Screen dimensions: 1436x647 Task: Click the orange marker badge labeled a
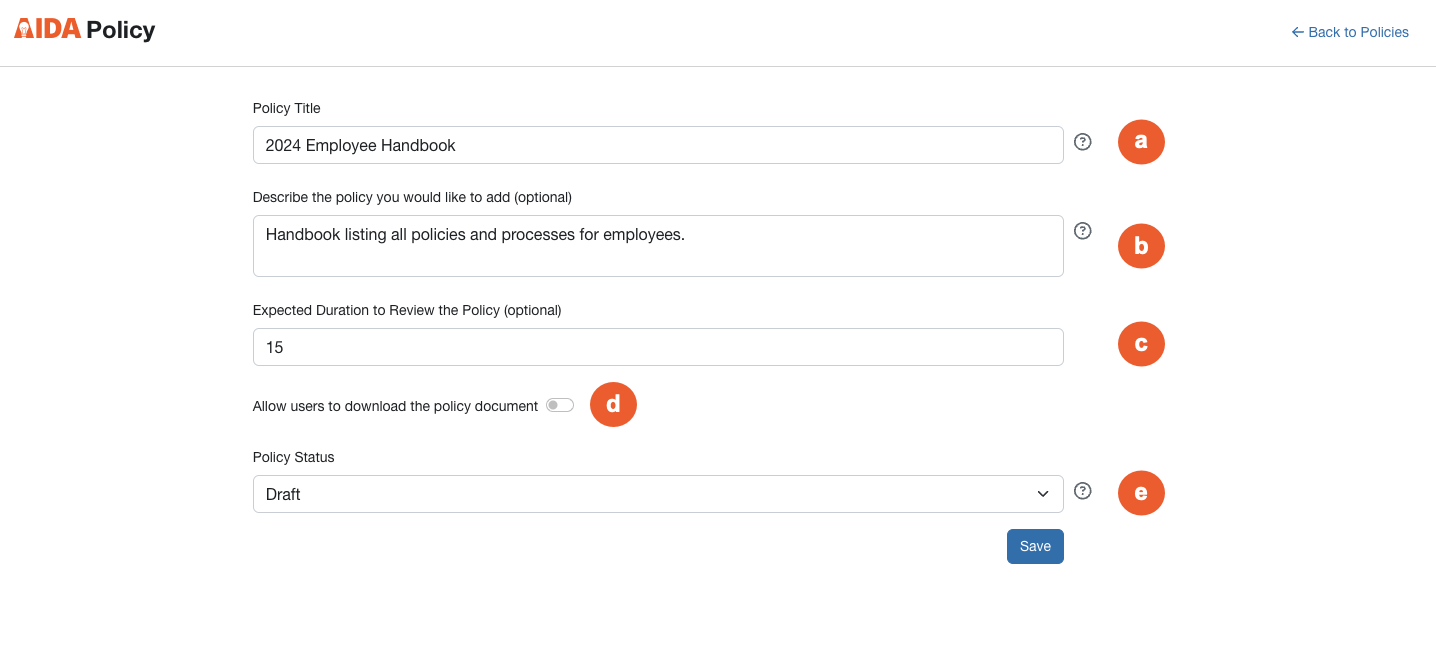pos(1140,141)
